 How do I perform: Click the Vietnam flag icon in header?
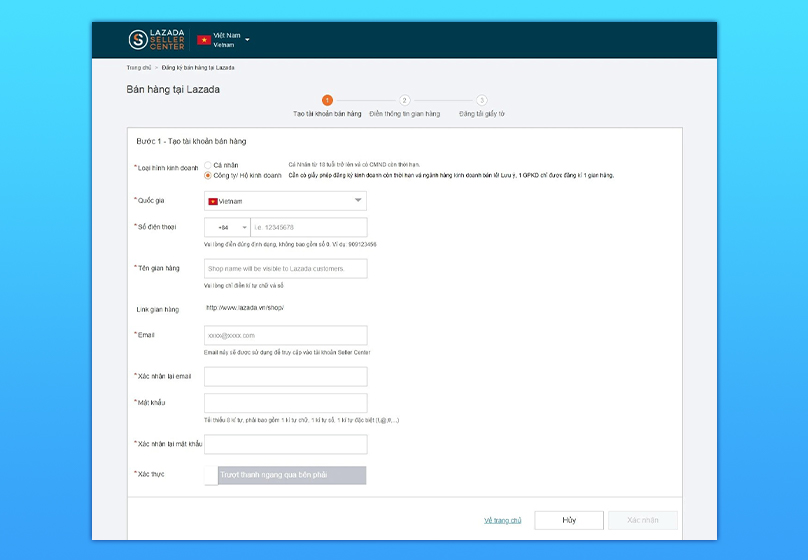tap(204, 40)
